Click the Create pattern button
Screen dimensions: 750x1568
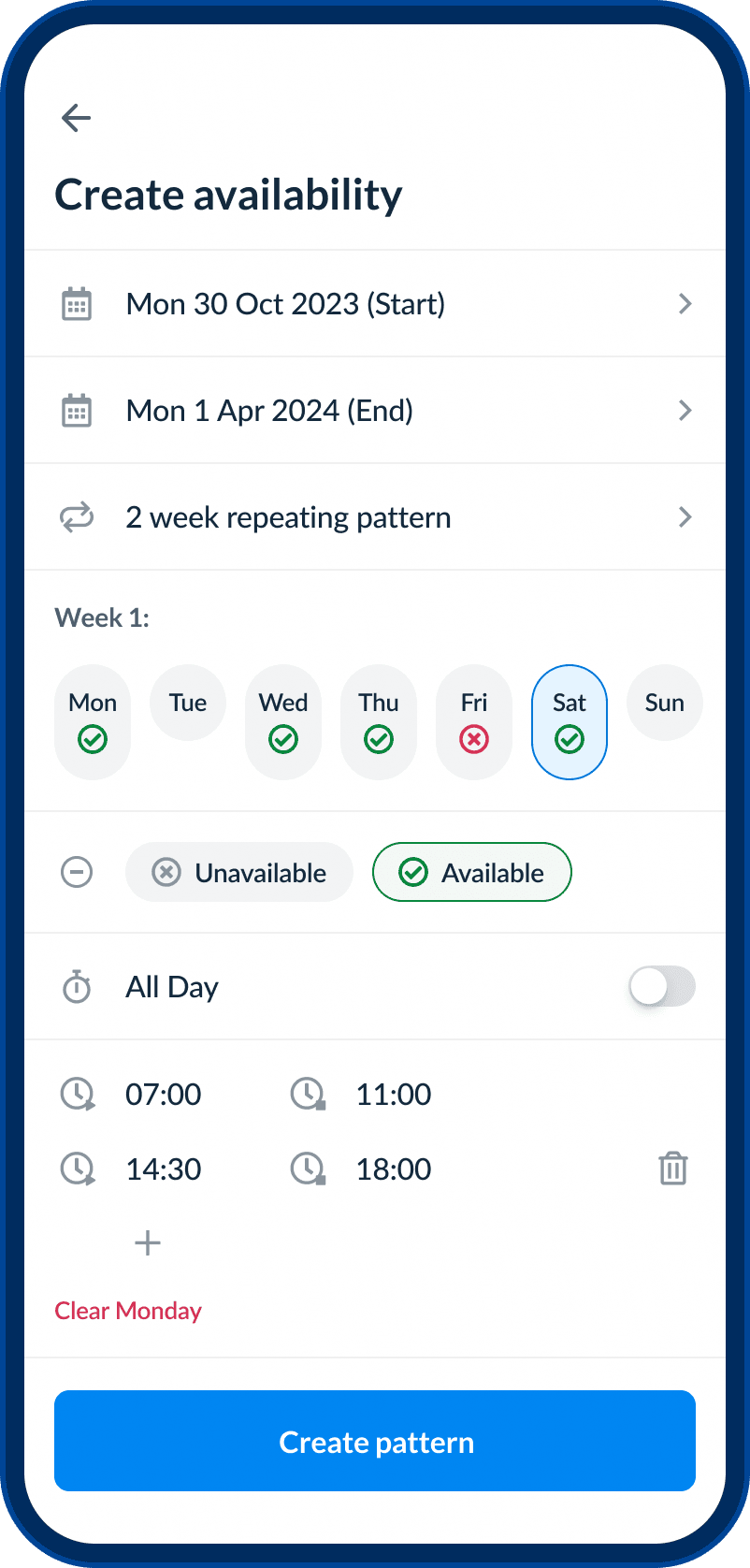click(x=375, y=1441)
